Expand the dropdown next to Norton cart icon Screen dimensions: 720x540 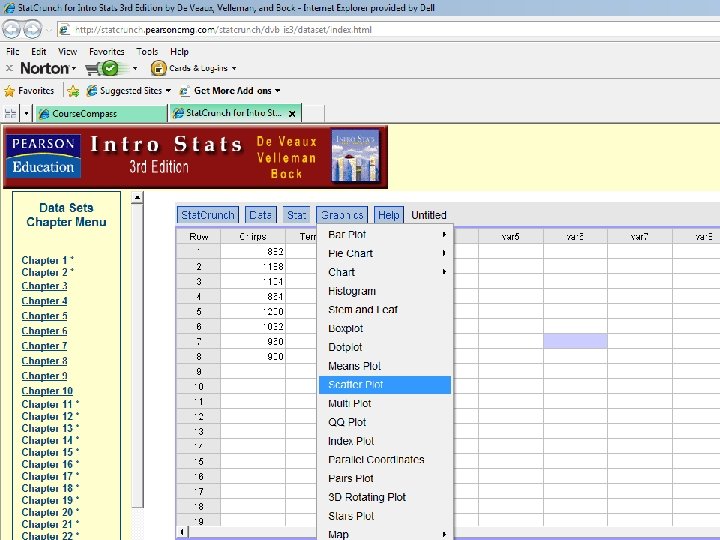point(135,68)
